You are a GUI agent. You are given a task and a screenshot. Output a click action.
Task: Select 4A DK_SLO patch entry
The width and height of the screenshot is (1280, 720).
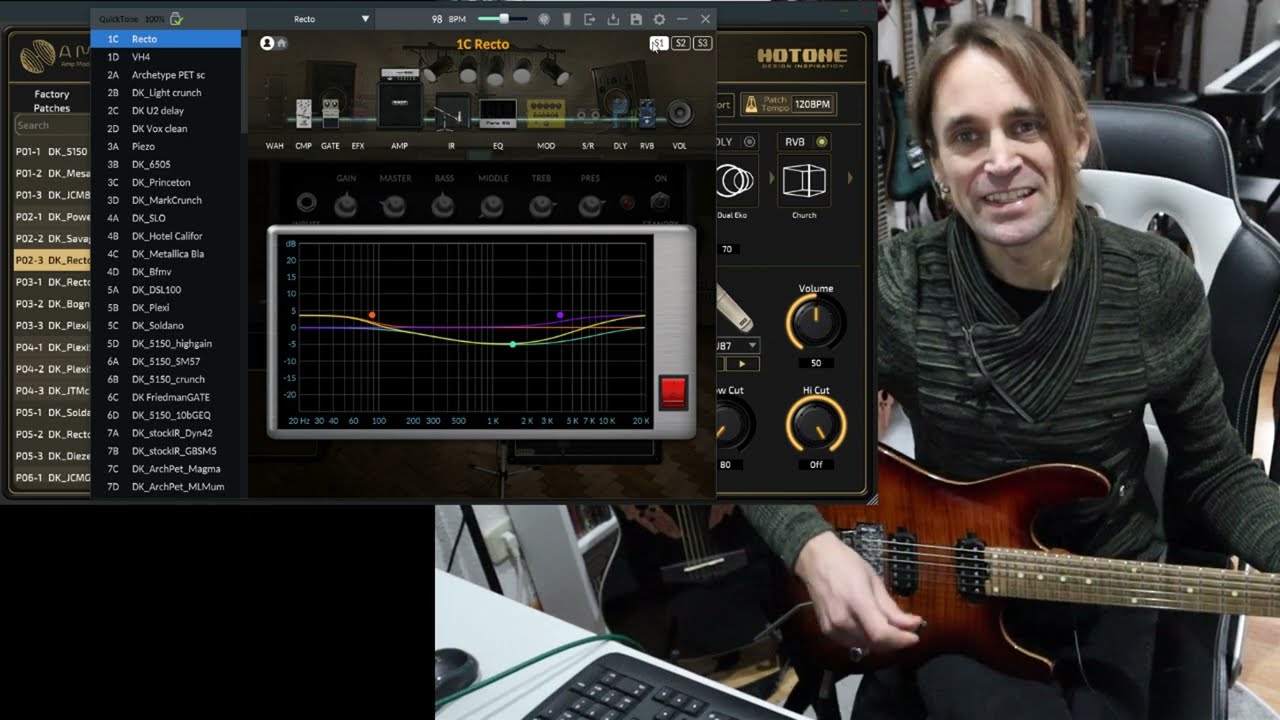pyautogui.click(x=166, y=218)
